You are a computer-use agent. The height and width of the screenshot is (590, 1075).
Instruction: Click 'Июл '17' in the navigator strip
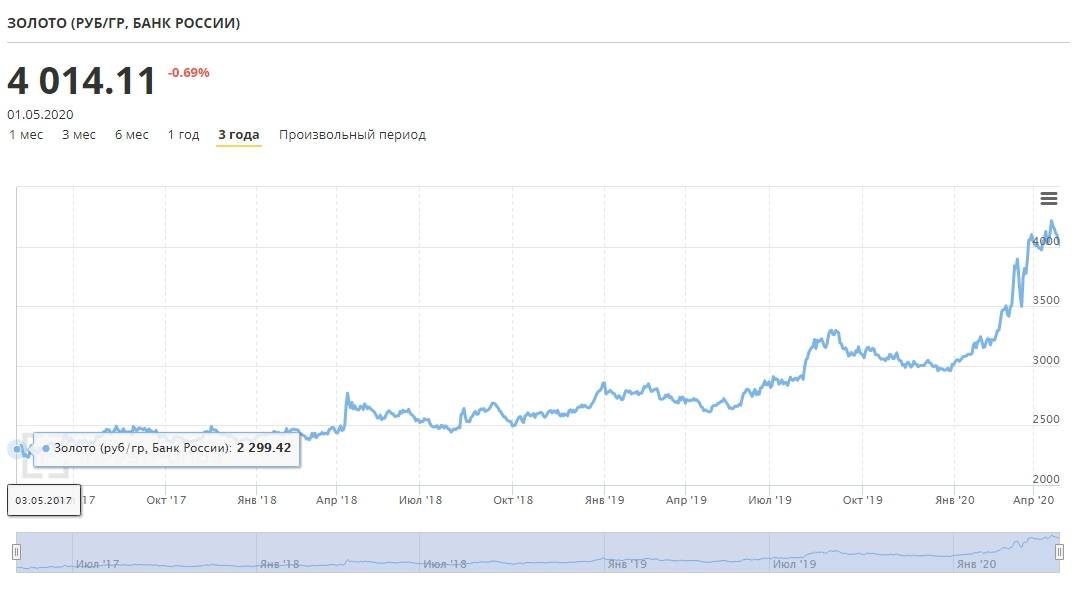click(x=97, y=564)
